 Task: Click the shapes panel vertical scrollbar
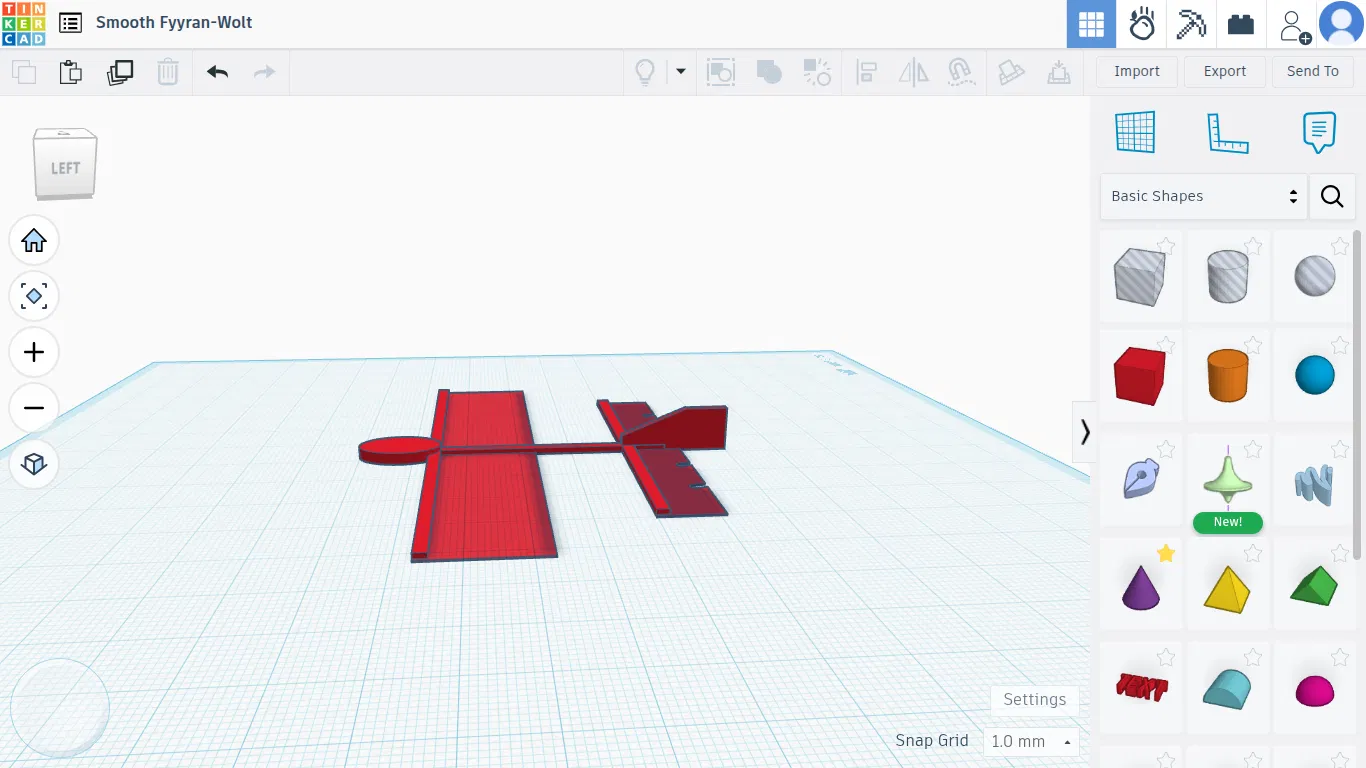pyautogui.click(x=1357, y=395)
